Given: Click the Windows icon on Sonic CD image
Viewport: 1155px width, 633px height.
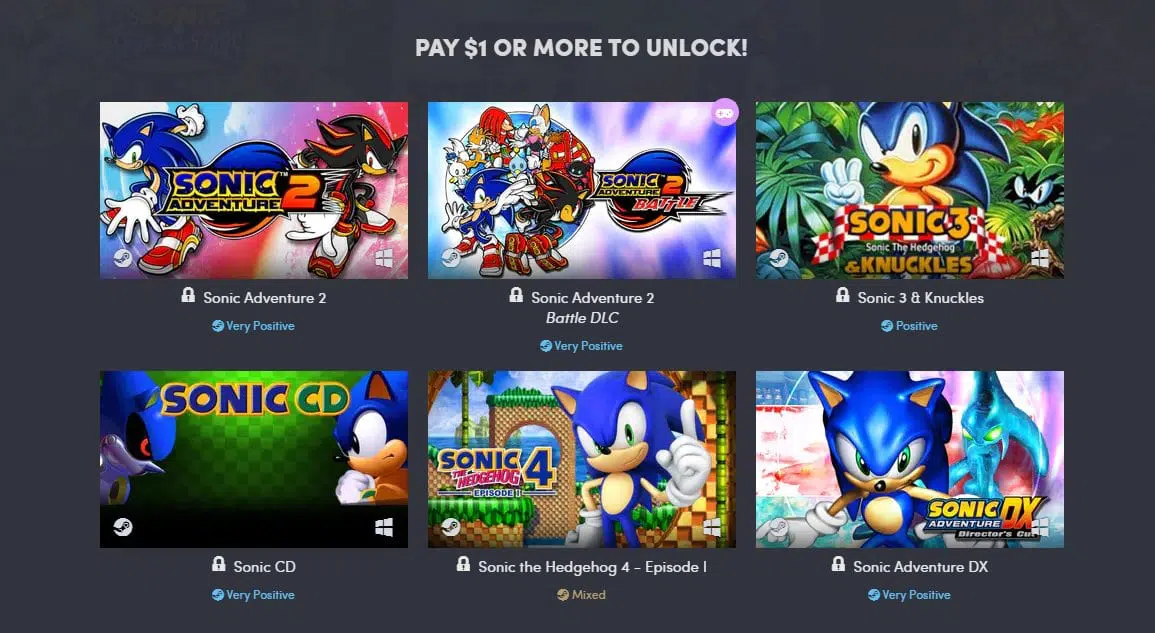Looking at the screenshot, I should [384, 527].
